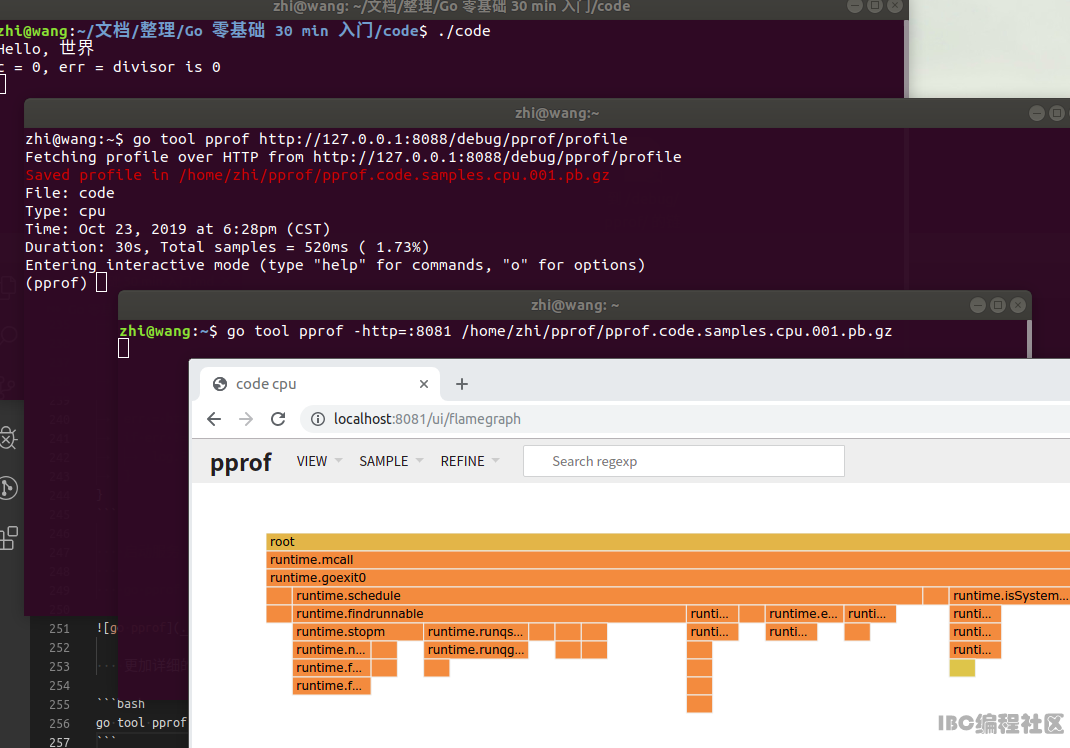The image size is (1070, 748).
Task: Open the REFINE dropdown menu in pprof
Action: tap(469, 461)
